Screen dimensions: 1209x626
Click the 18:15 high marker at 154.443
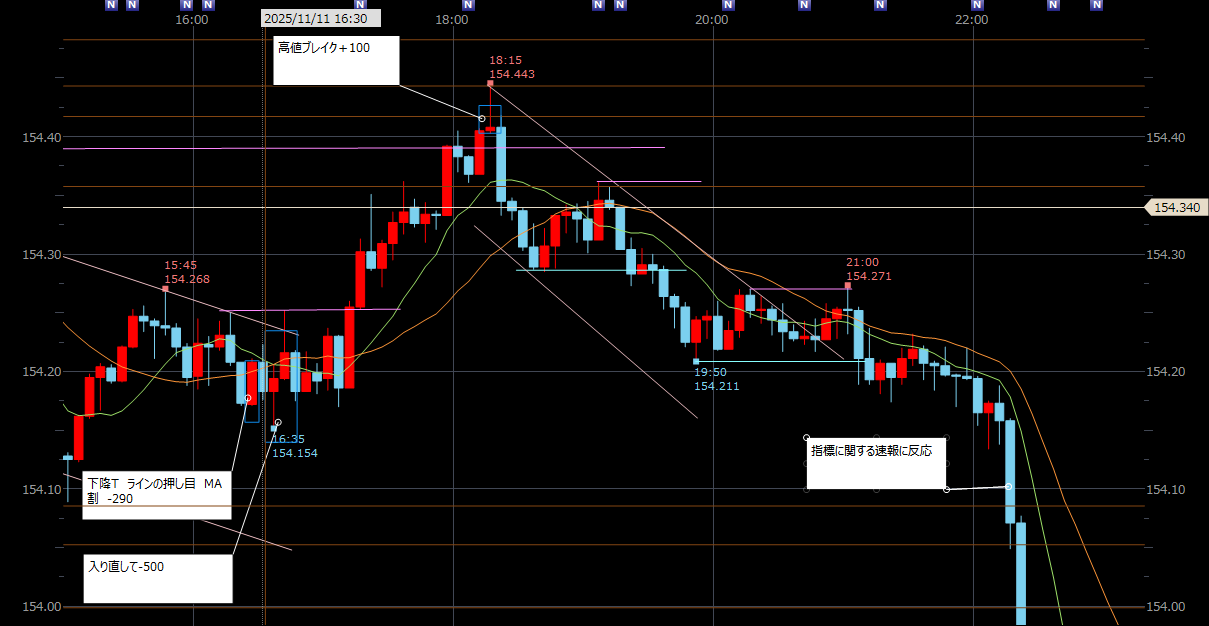[490, 83]
